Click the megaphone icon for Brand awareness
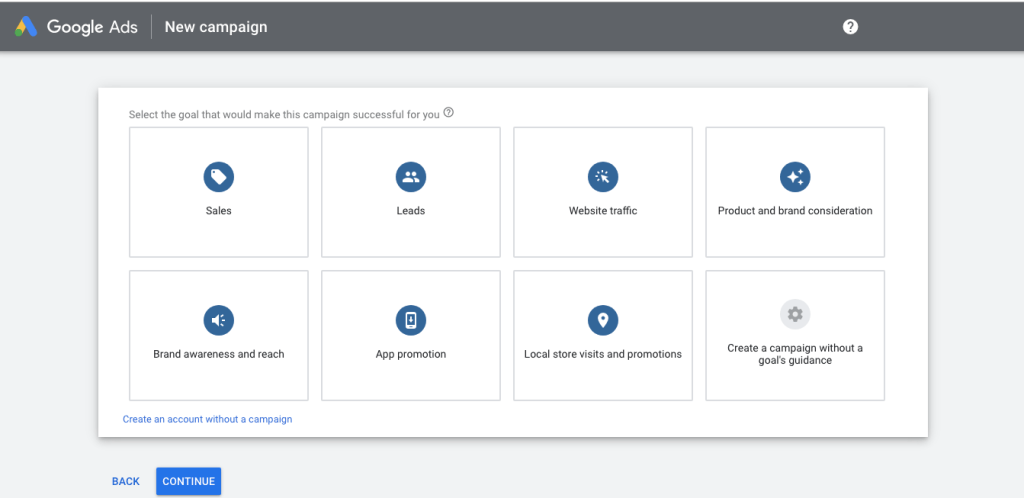The height and width of the screenshot is (498, 1024). click(x=218, y=320)
